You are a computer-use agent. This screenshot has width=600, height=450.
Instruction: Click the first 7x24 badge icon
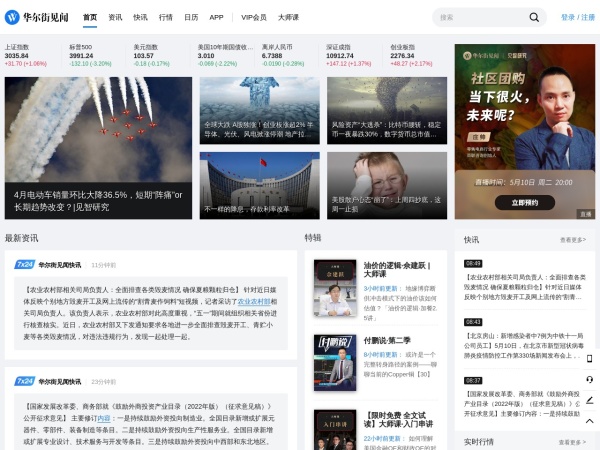tap(24, 265)
